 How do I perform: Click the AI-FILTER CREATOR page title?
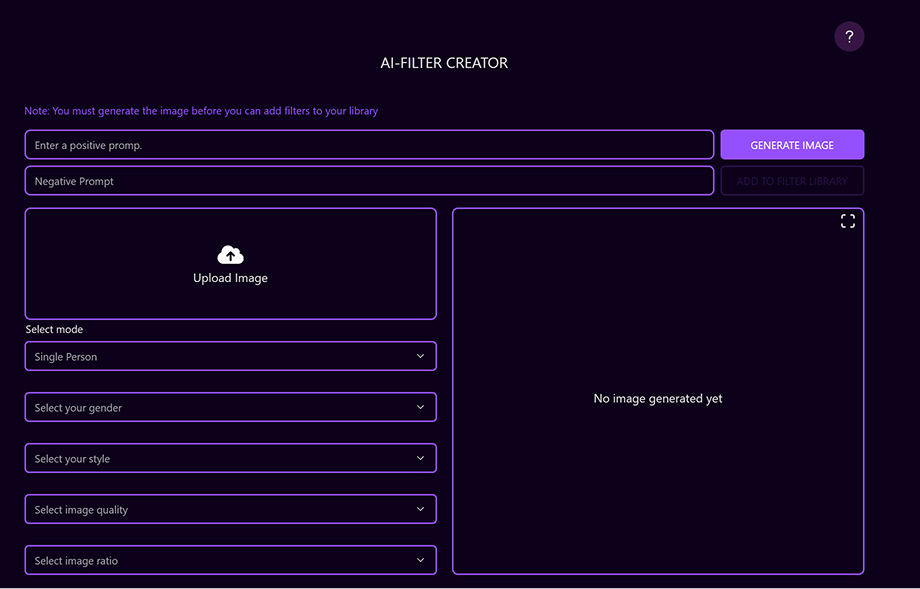444,63
